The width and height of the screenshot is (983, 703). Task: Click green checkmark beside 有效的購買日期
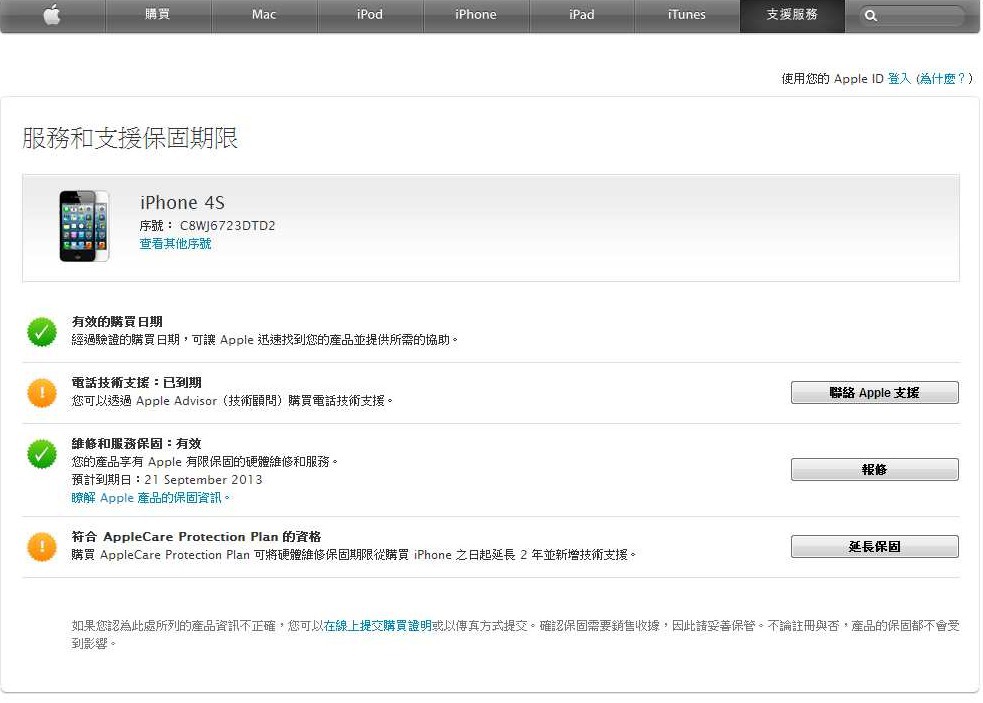[42, 332]
